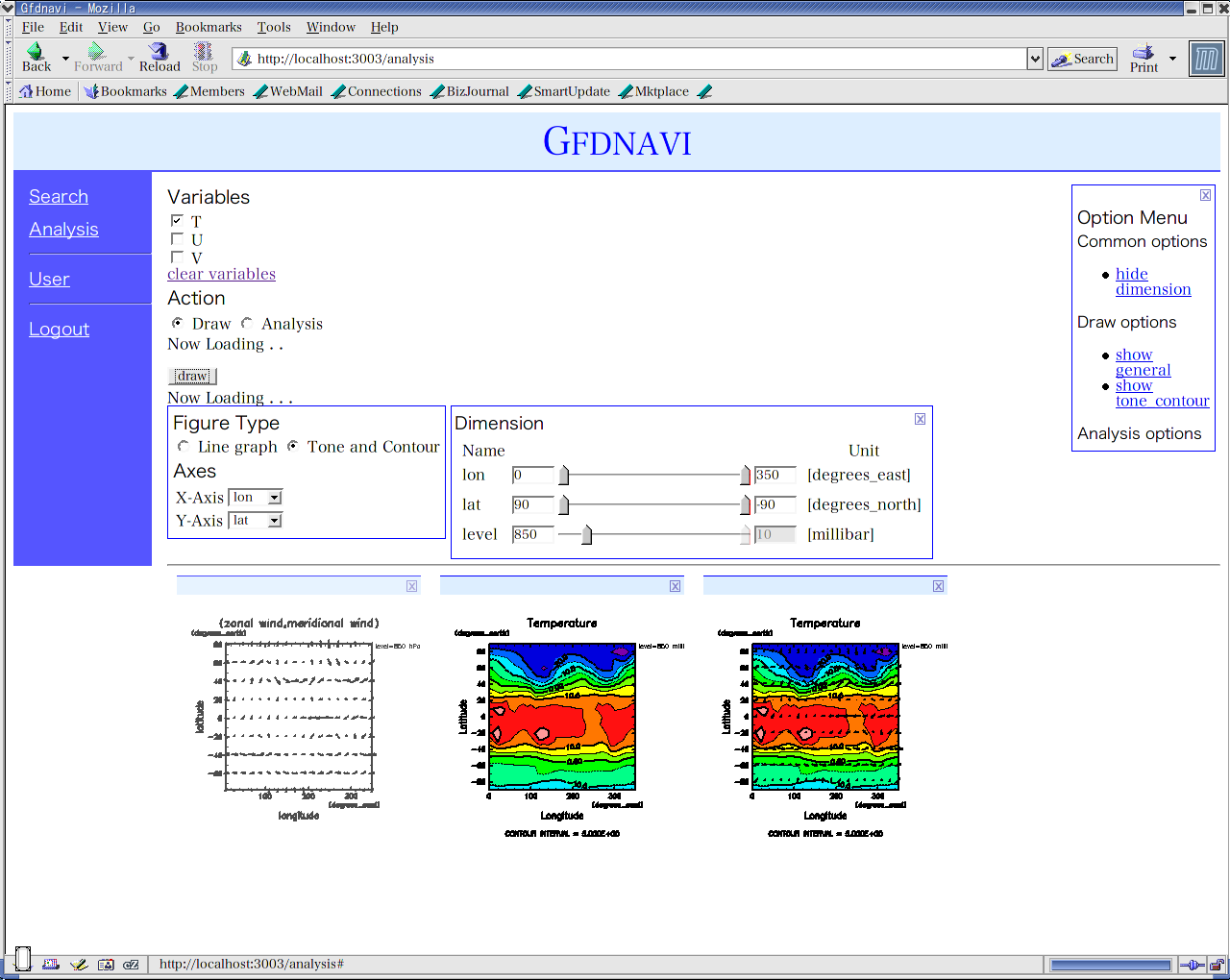The image size is (1230, 980).
Task: Open the URL bar history dropdown
Action: coord(1035,59)
